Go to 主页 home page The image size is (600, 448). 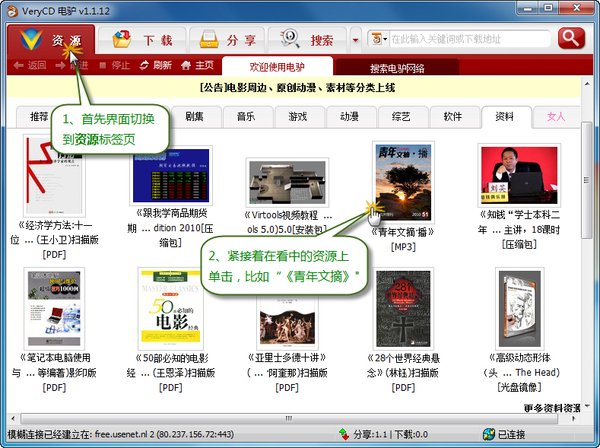197,65
